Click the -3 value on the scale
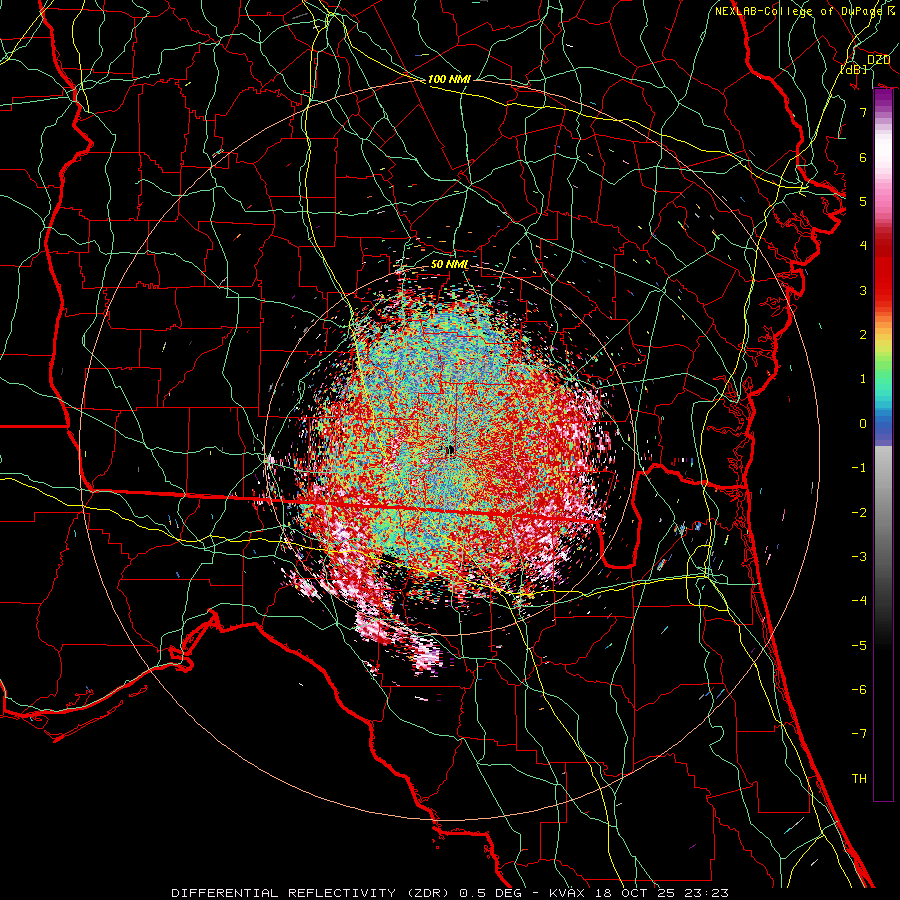 click(x=859, y=557)
